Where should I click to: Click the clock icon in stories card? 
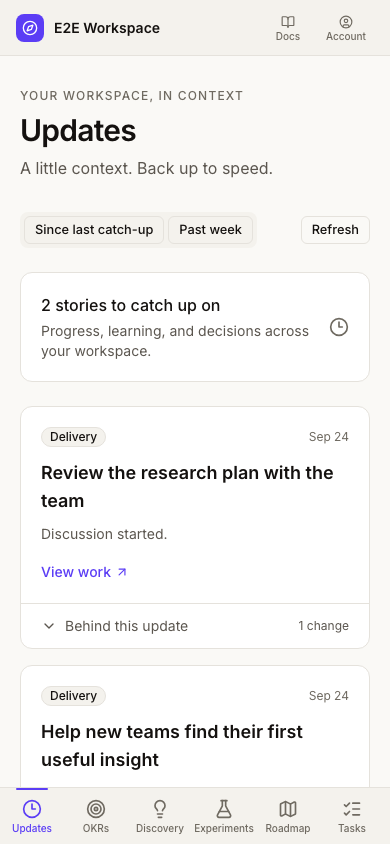[x=339, y=327]
